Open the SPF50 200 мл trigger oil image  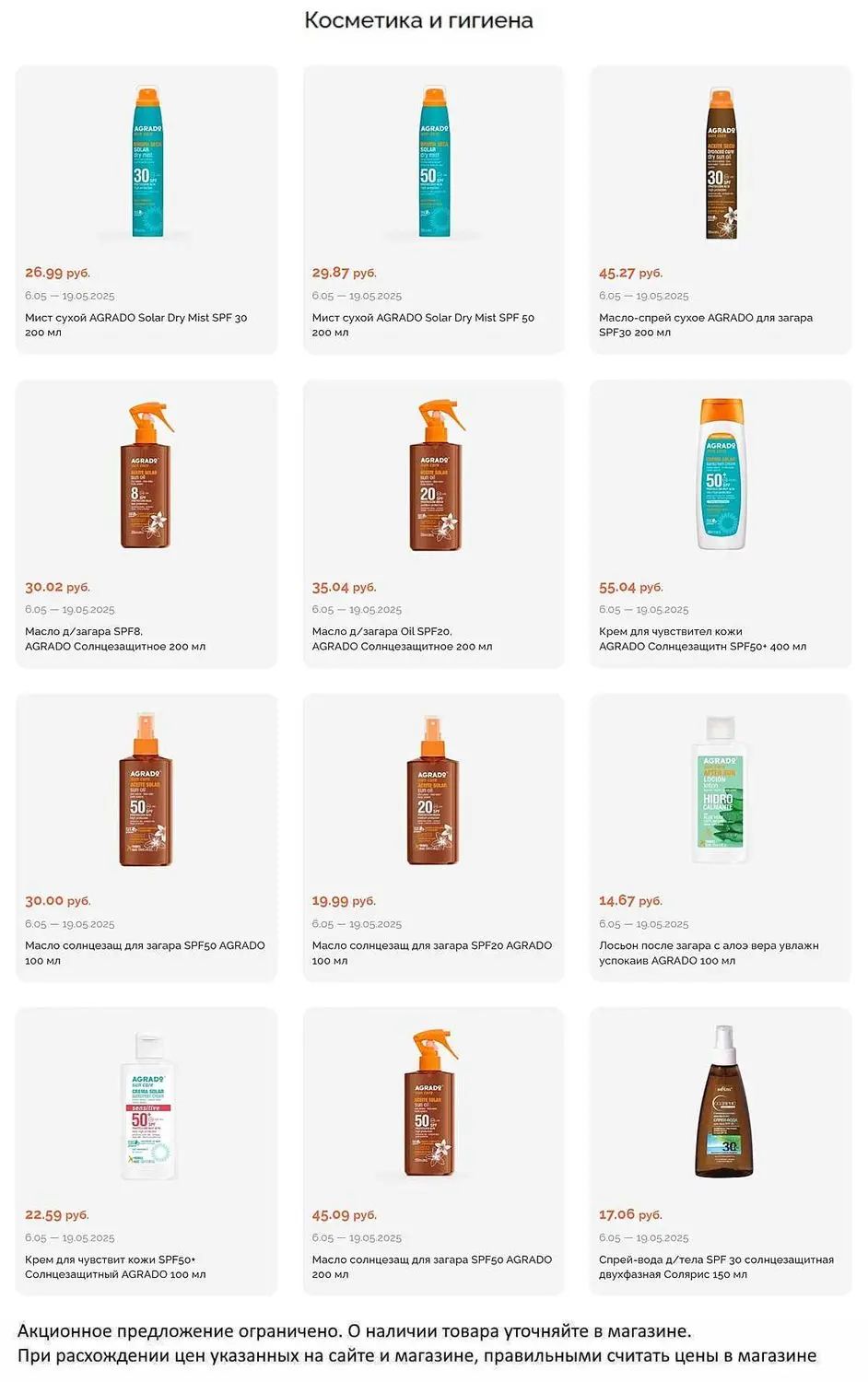click(431, 1103)
